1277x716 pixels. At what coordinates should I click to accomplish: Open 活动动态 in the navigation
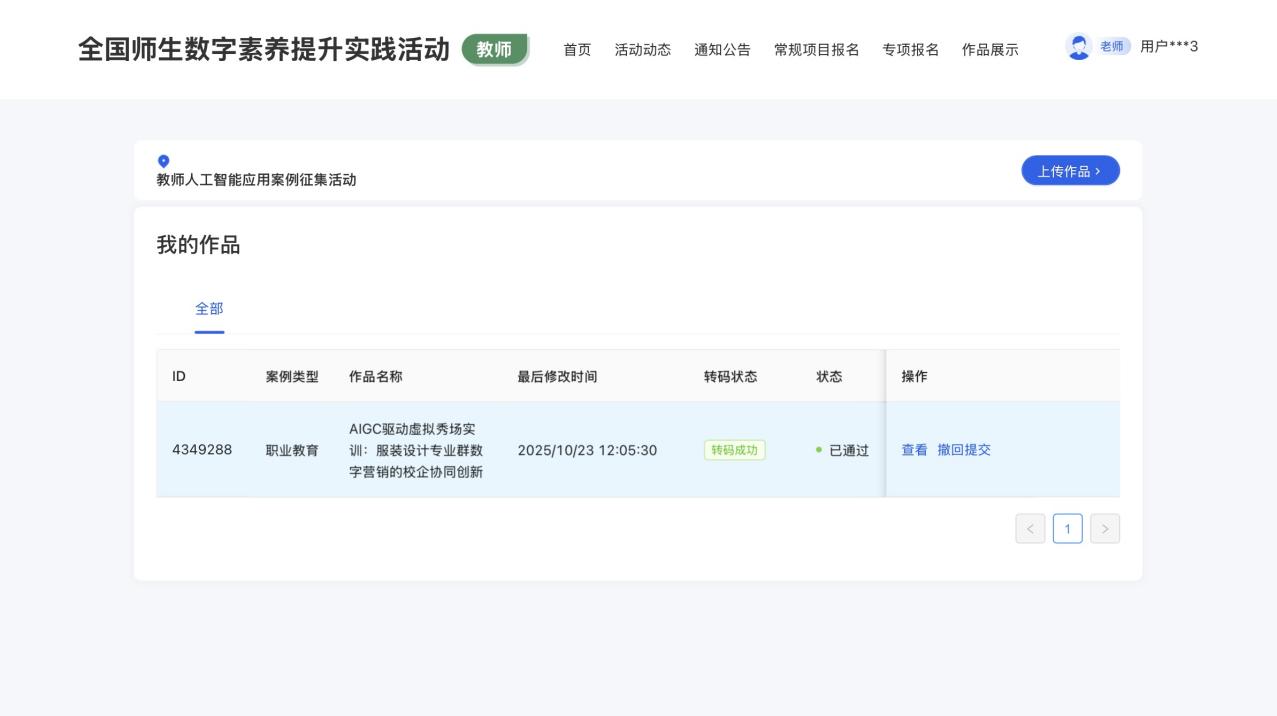(x=642, y=50)
